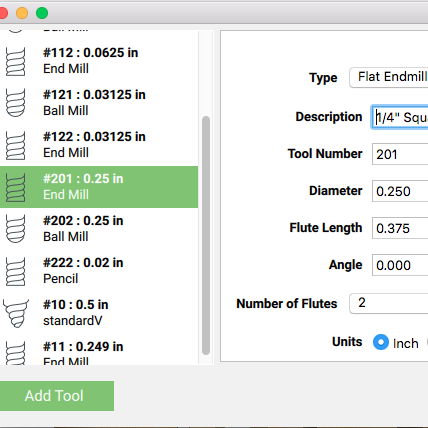Click the end mill icon for tool #112
This screenshot has width=428, height=428.
(x=15, y=62)
